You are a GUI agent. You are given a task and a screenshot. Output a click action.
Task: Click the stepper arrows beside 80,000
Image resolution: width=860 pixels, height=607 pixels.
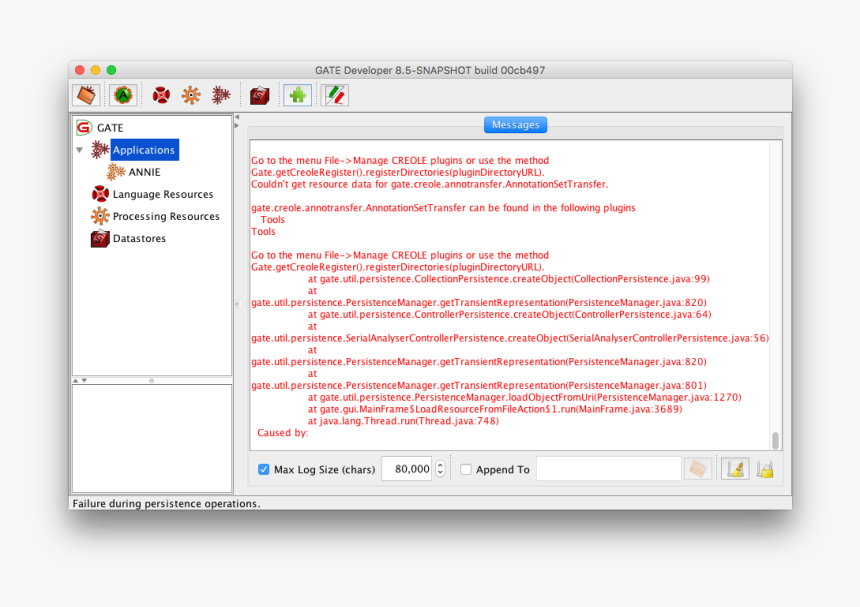point(439,468)
